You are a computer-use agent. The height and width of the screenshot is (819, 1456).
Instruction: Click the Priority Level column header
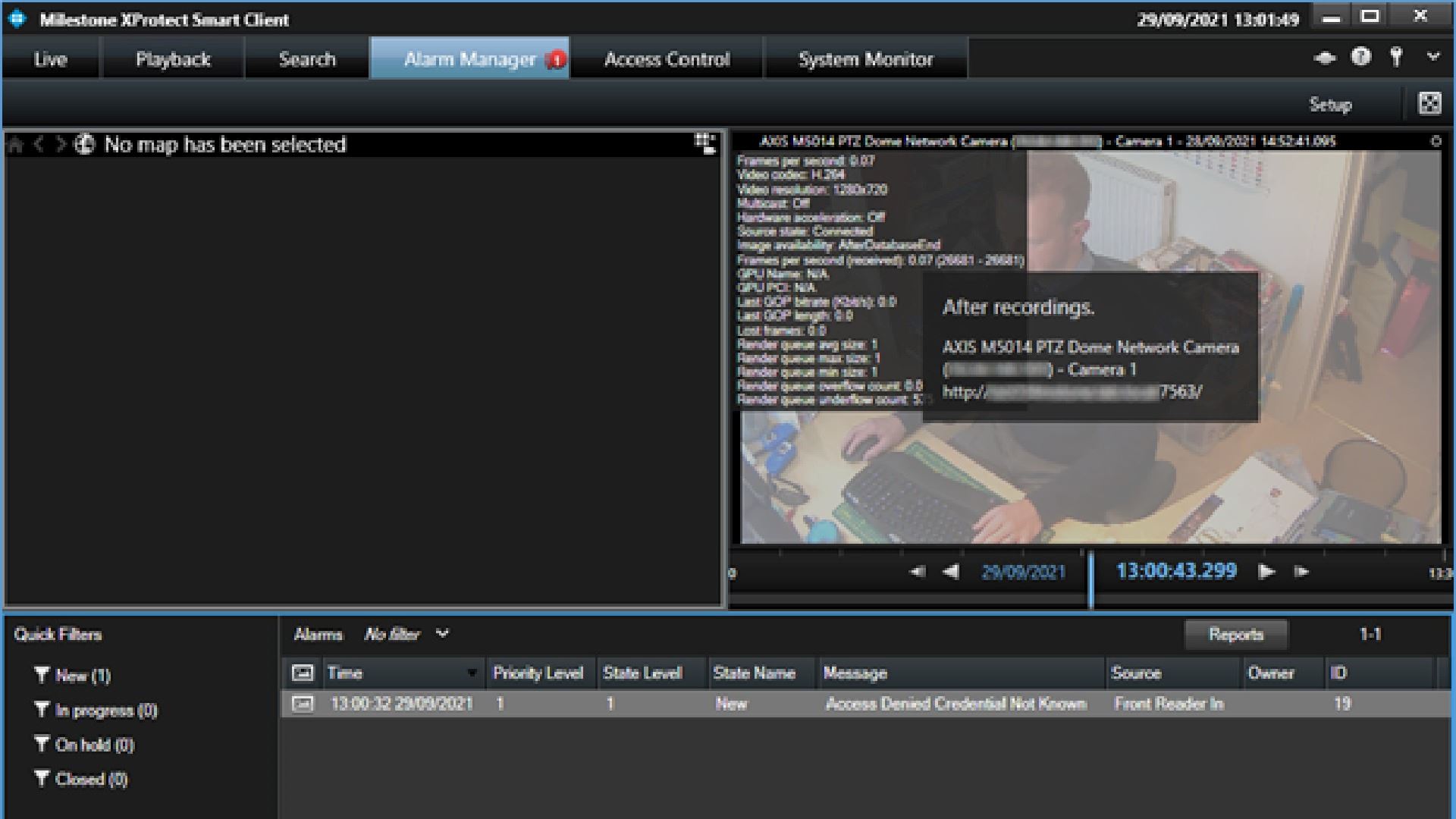[541, 673]
